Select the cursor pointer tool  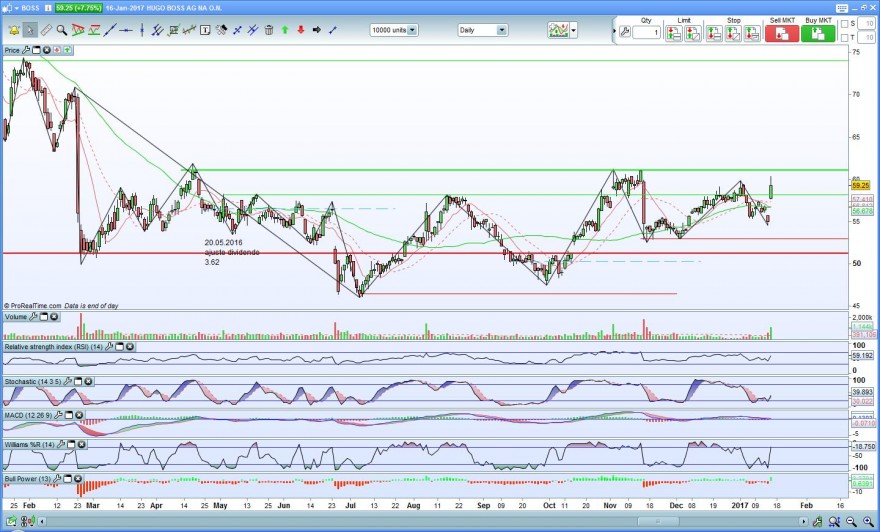(x=30, y=30)
